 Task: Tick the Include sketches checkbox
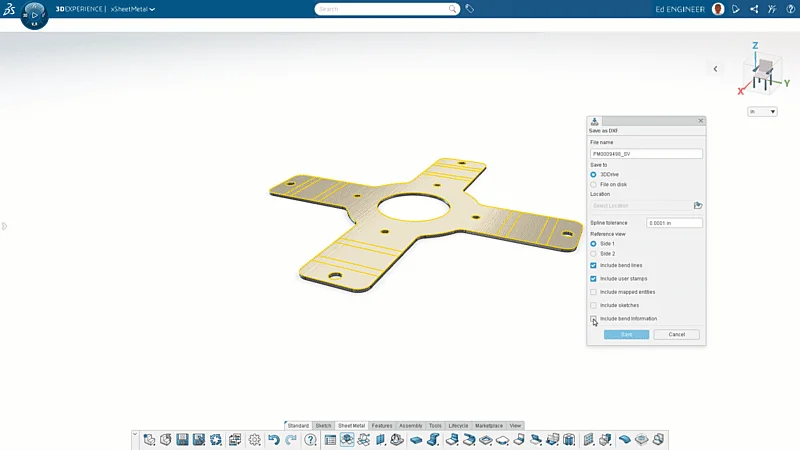594,305
